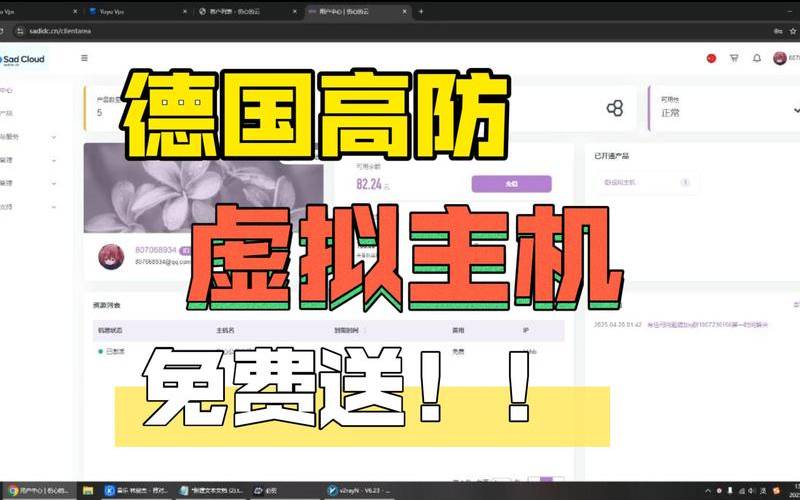Viewport: 800px width, 500px height.
Task: Expand the fifth sidebar menu chevron
Action: coord(54,183)
